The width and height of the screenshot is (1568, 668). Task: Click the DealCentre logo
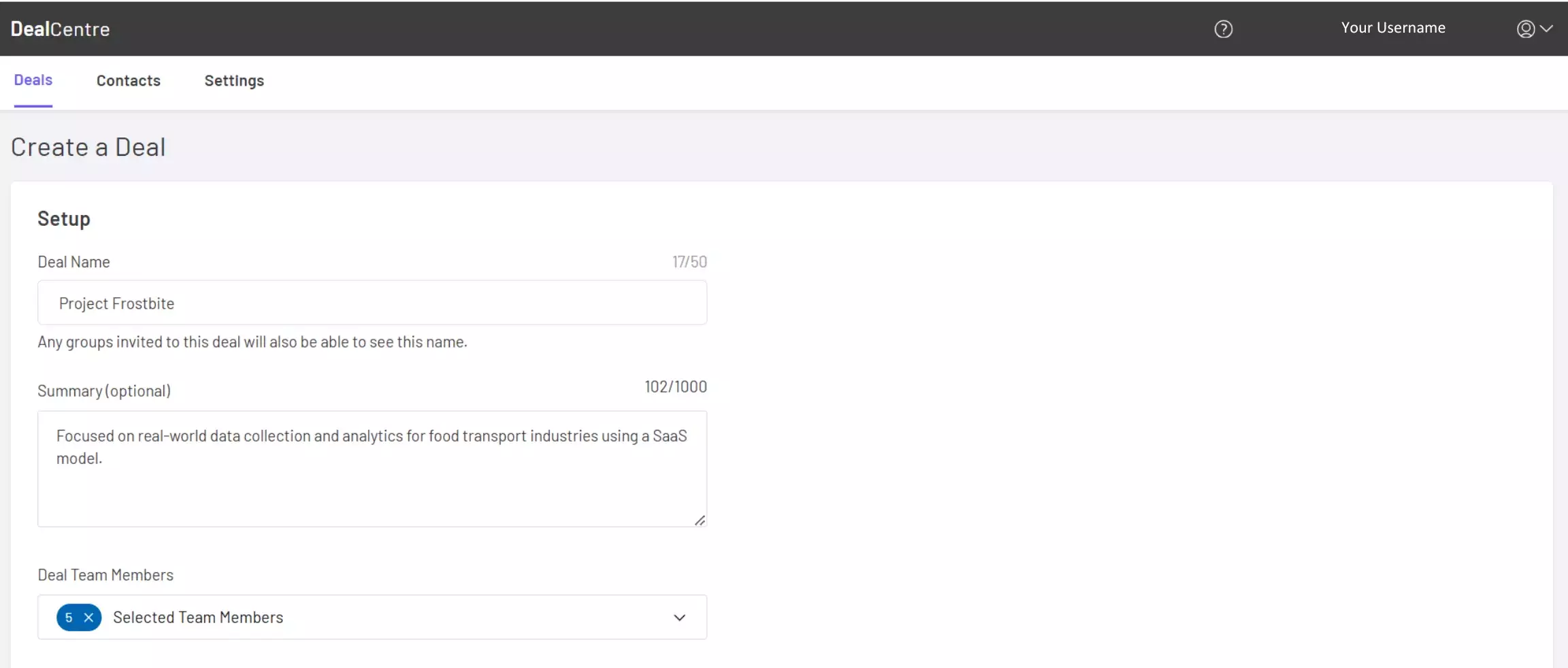tap(60, 29)
